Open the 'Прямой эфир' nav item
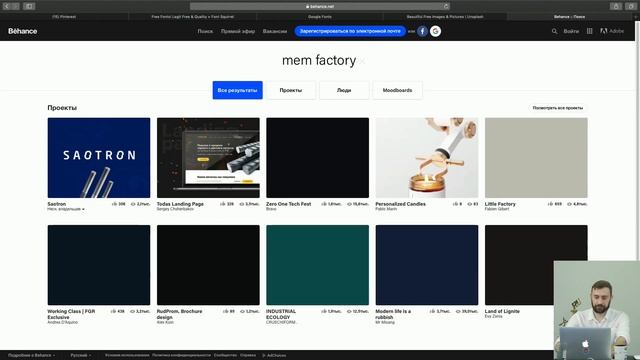Viewport: 640px width, 360px height. (x=238, y=31)
